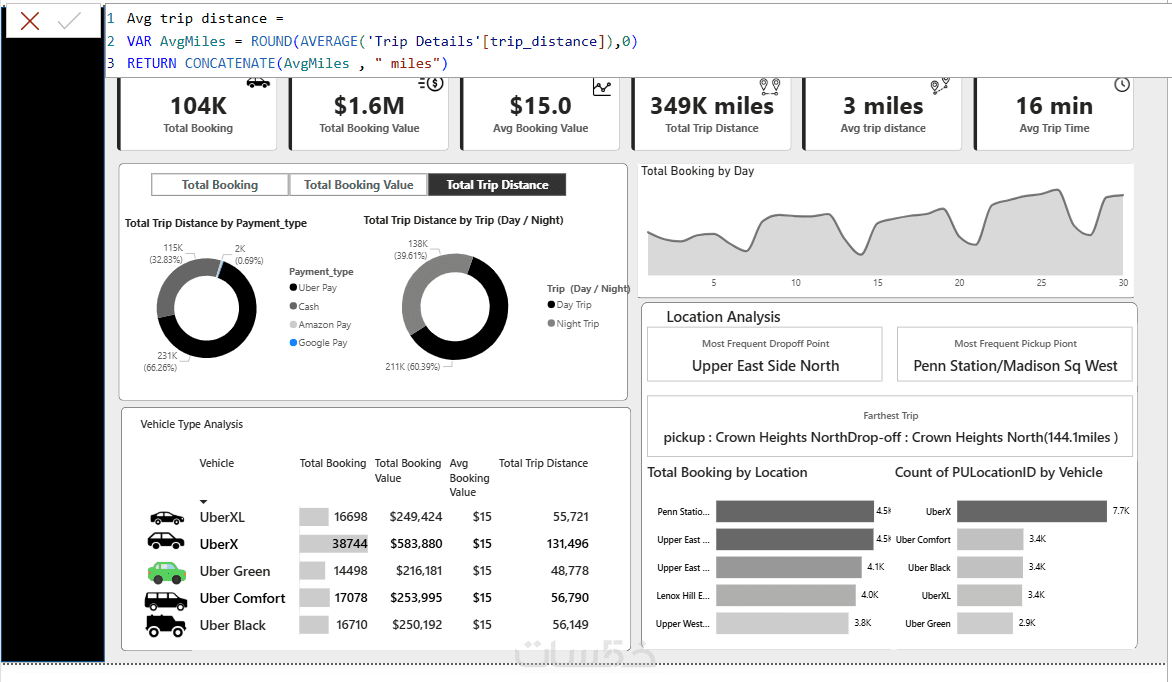Click the Penn Station bar in Total Booking by Location

pyautogui.click(x=795, y=512)
